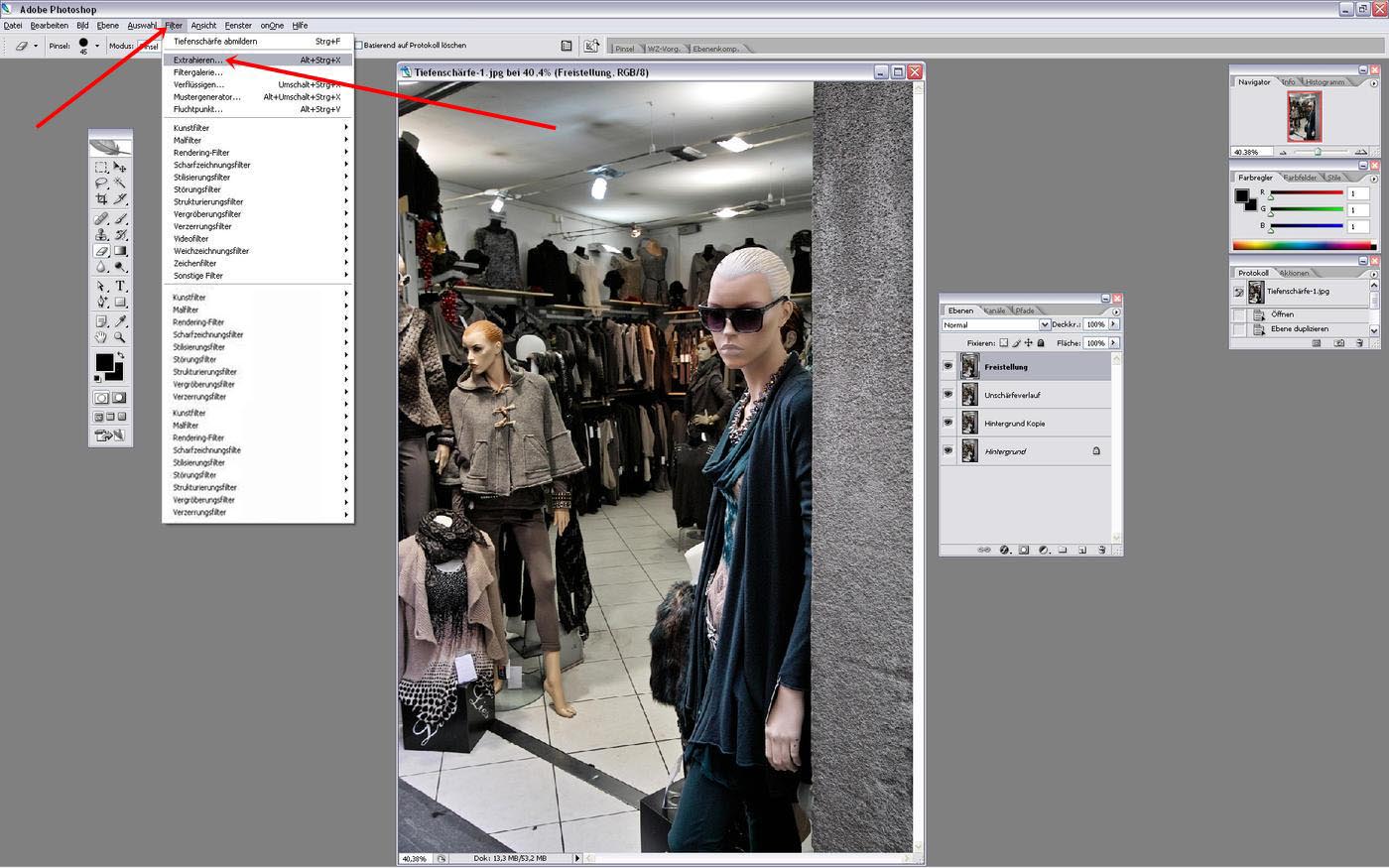Choose Filtergalerie from Filter menu
Image resolution: width=1389 pixels, height=868 pixels.
point(259,72)
